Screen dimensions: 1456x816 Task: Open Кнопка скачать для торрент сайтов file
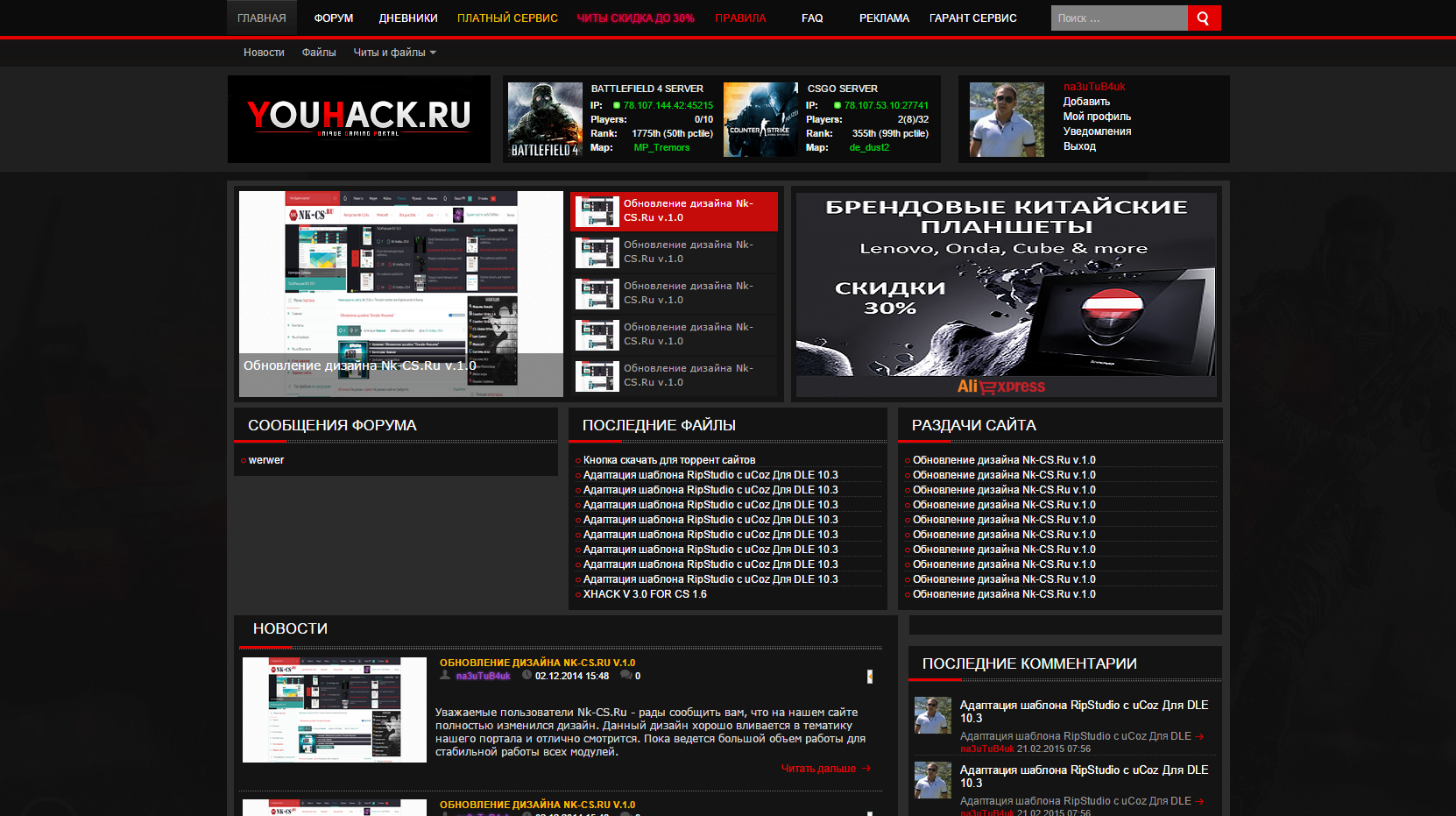pos(669,460)
